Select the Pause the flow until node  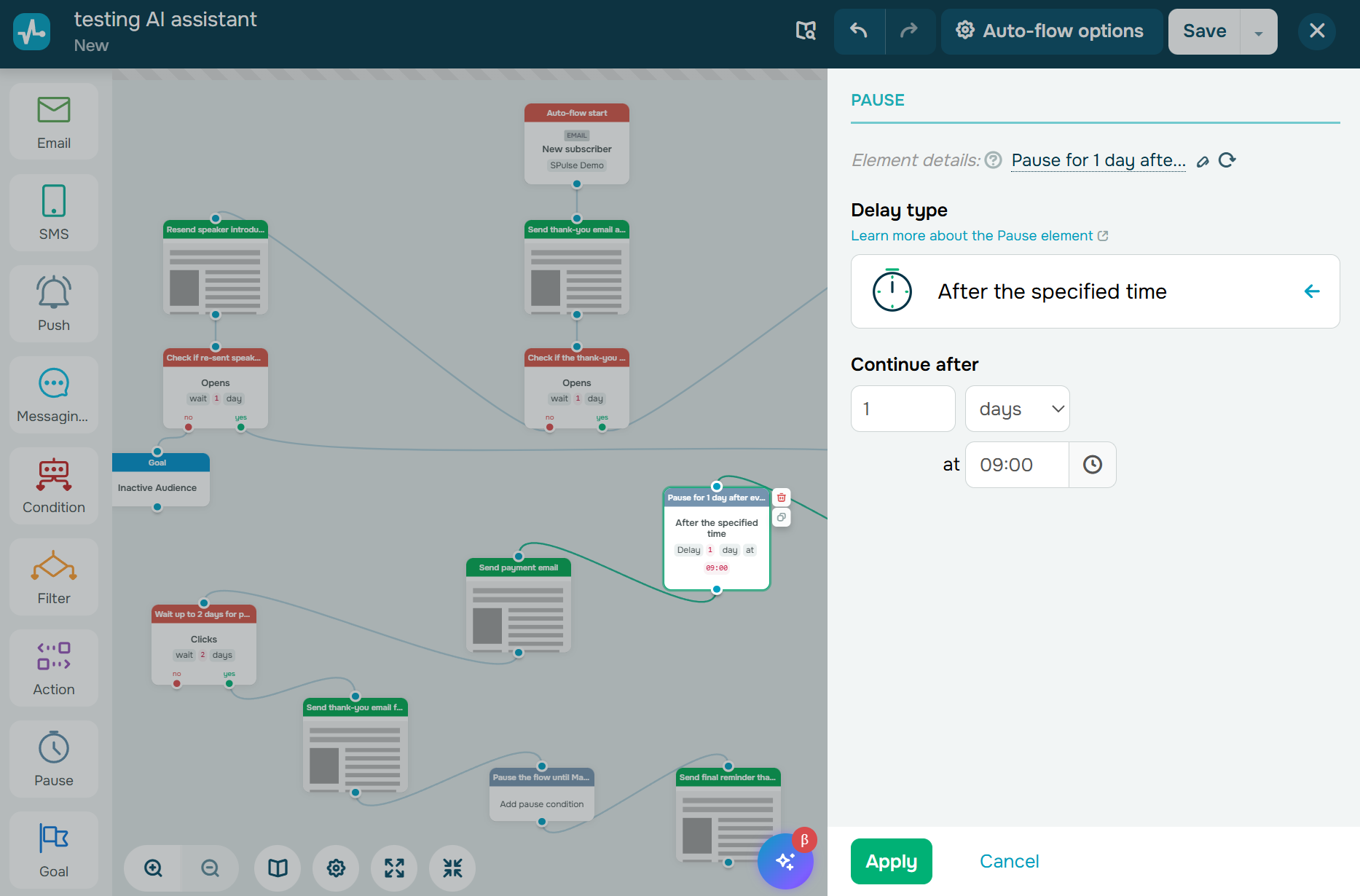point(542,794)
